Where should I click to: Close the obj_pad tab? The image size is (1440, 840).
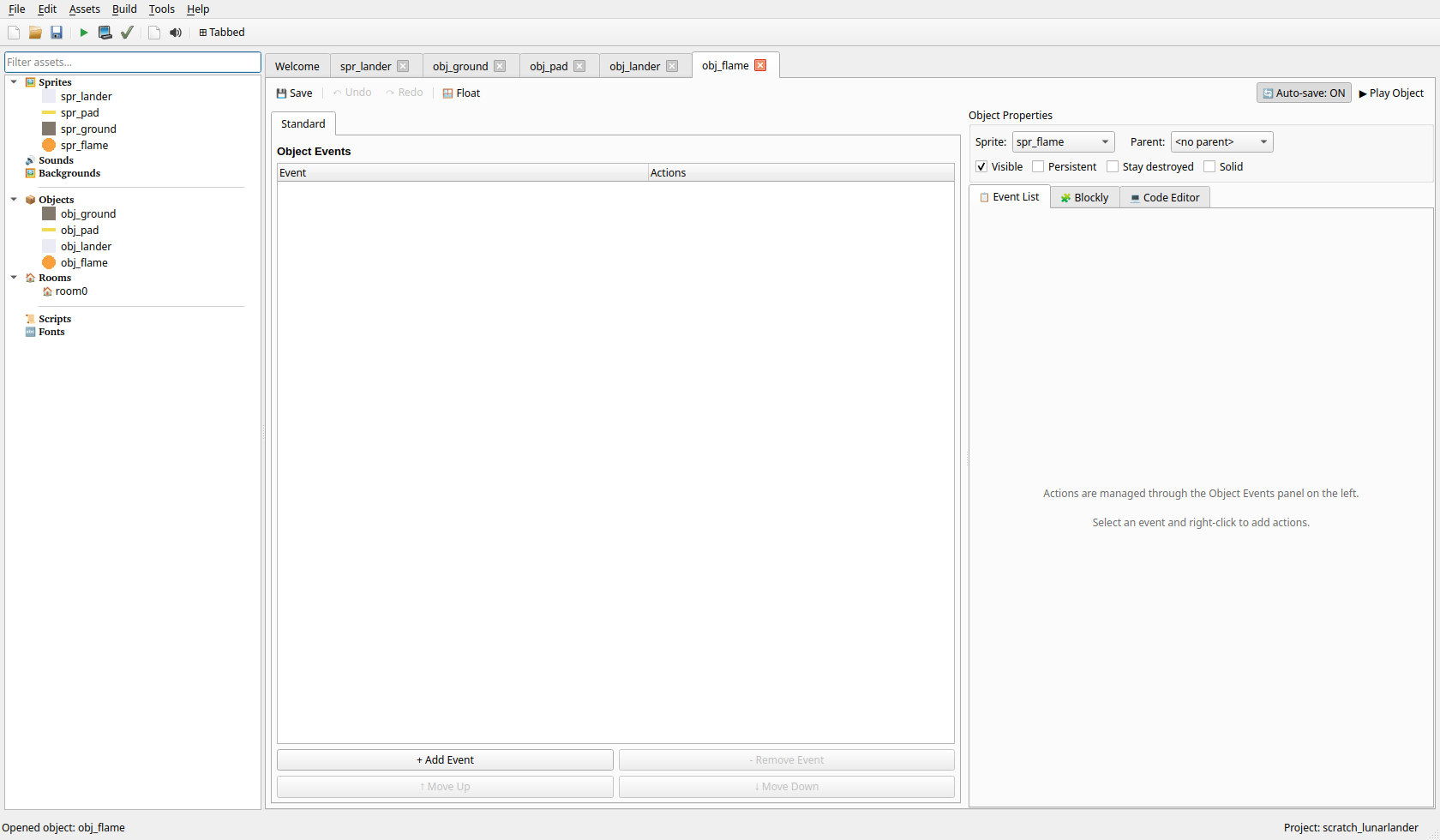coord(579,66)
